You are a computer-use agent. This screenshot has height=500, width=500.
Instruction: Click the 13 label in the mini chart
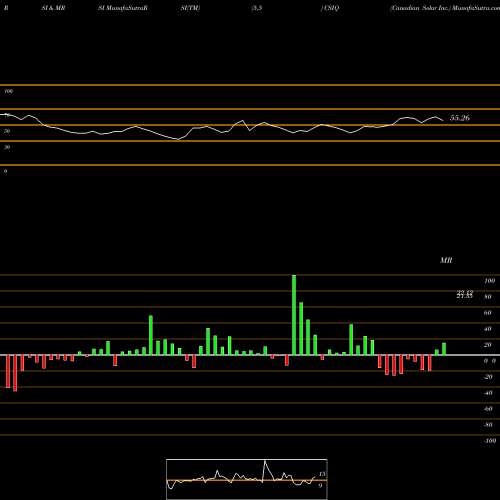click(322, 474)
